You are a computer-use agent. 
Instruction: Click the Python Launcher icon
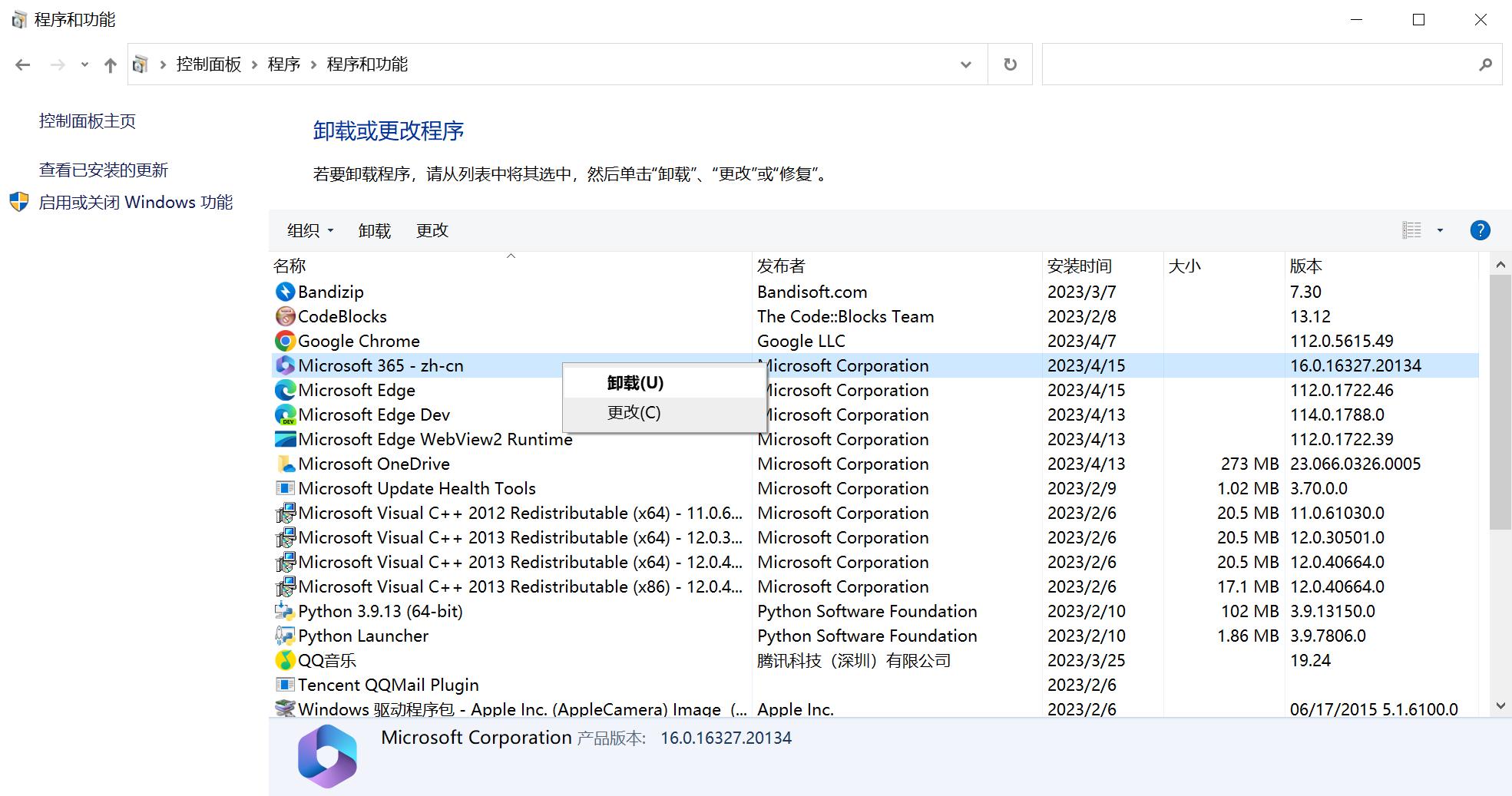[285, 636]
